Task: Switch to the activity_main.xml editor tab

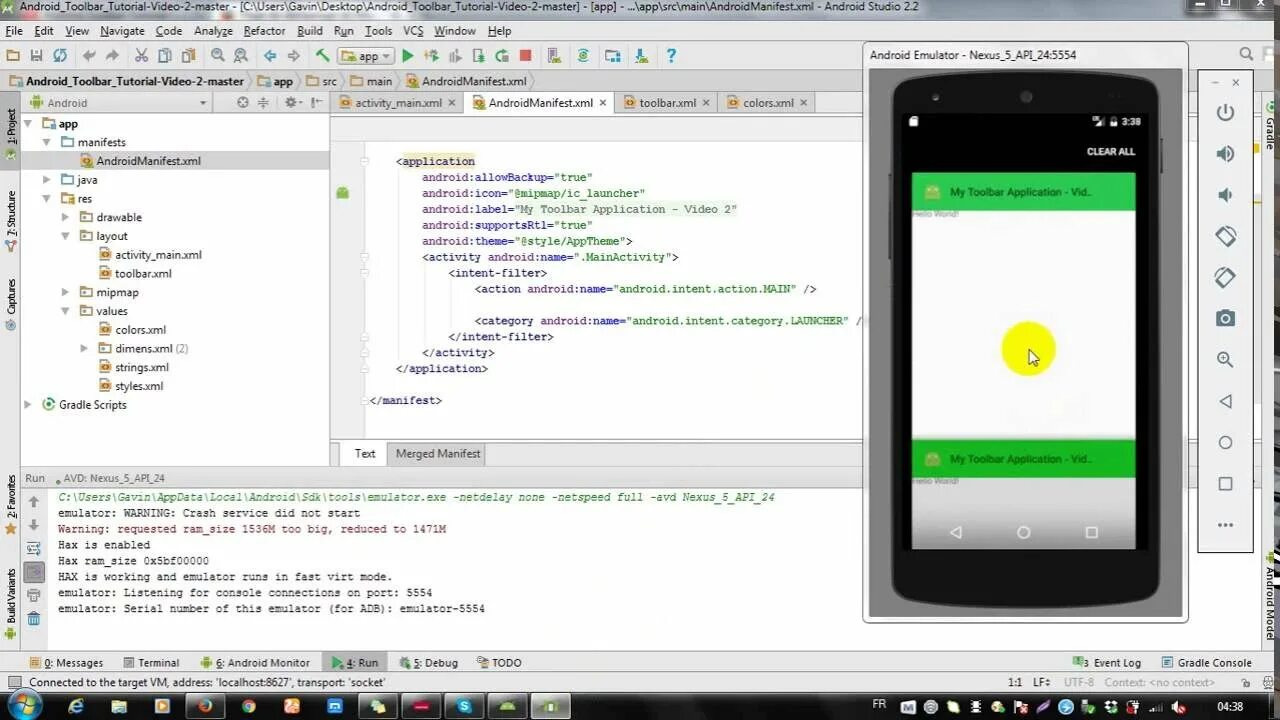Action: (398, 103)
